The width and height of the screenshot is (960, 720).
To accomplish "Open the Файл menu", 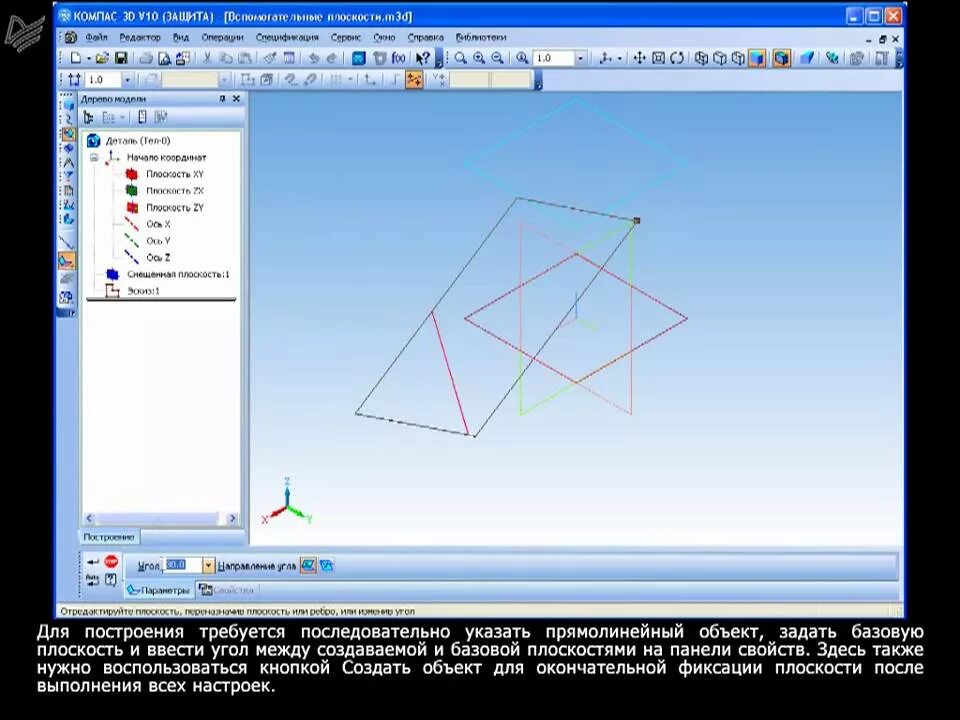I will click(x=97, y=37).
